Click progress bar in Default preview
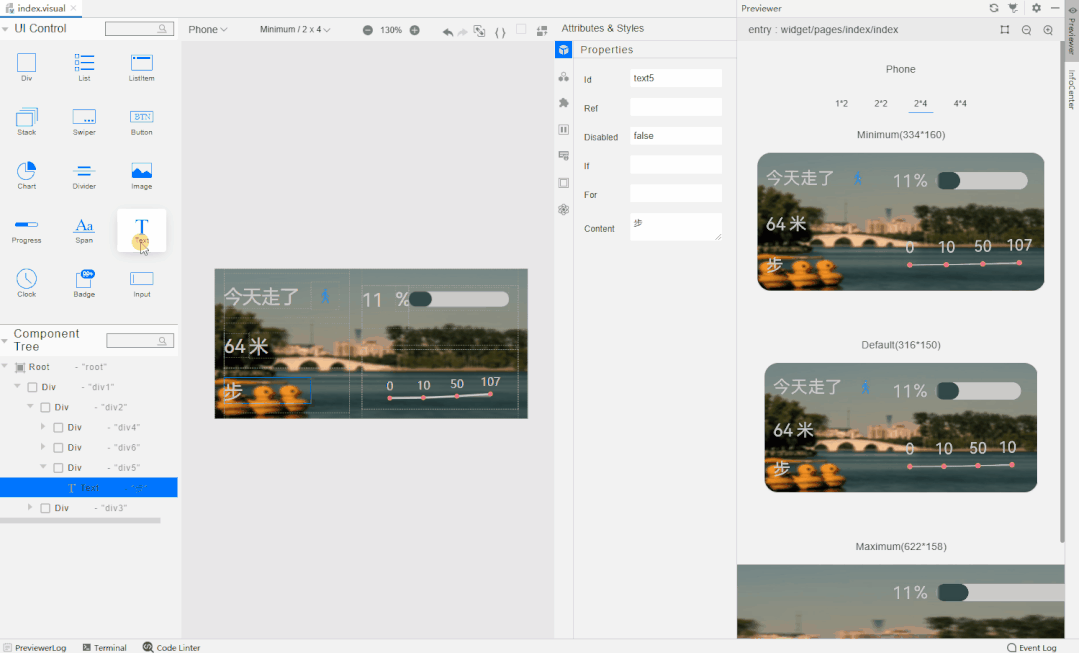The width and height of the screenshot is (1079, 653). [979, 391]
